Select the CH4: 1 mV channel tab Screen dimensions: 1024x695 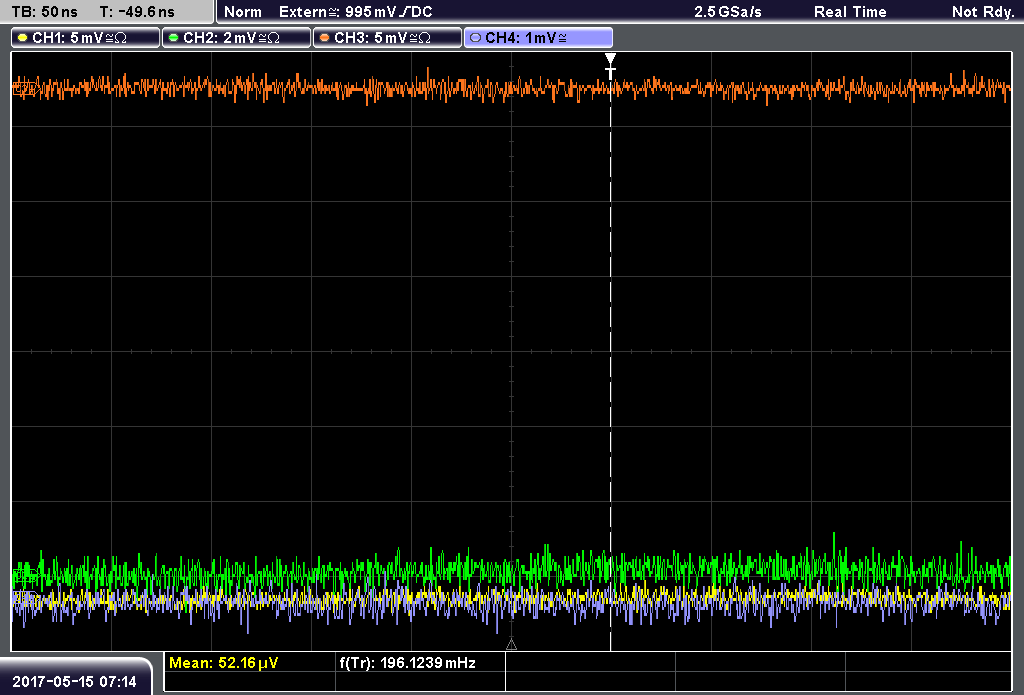coord(538,38)
